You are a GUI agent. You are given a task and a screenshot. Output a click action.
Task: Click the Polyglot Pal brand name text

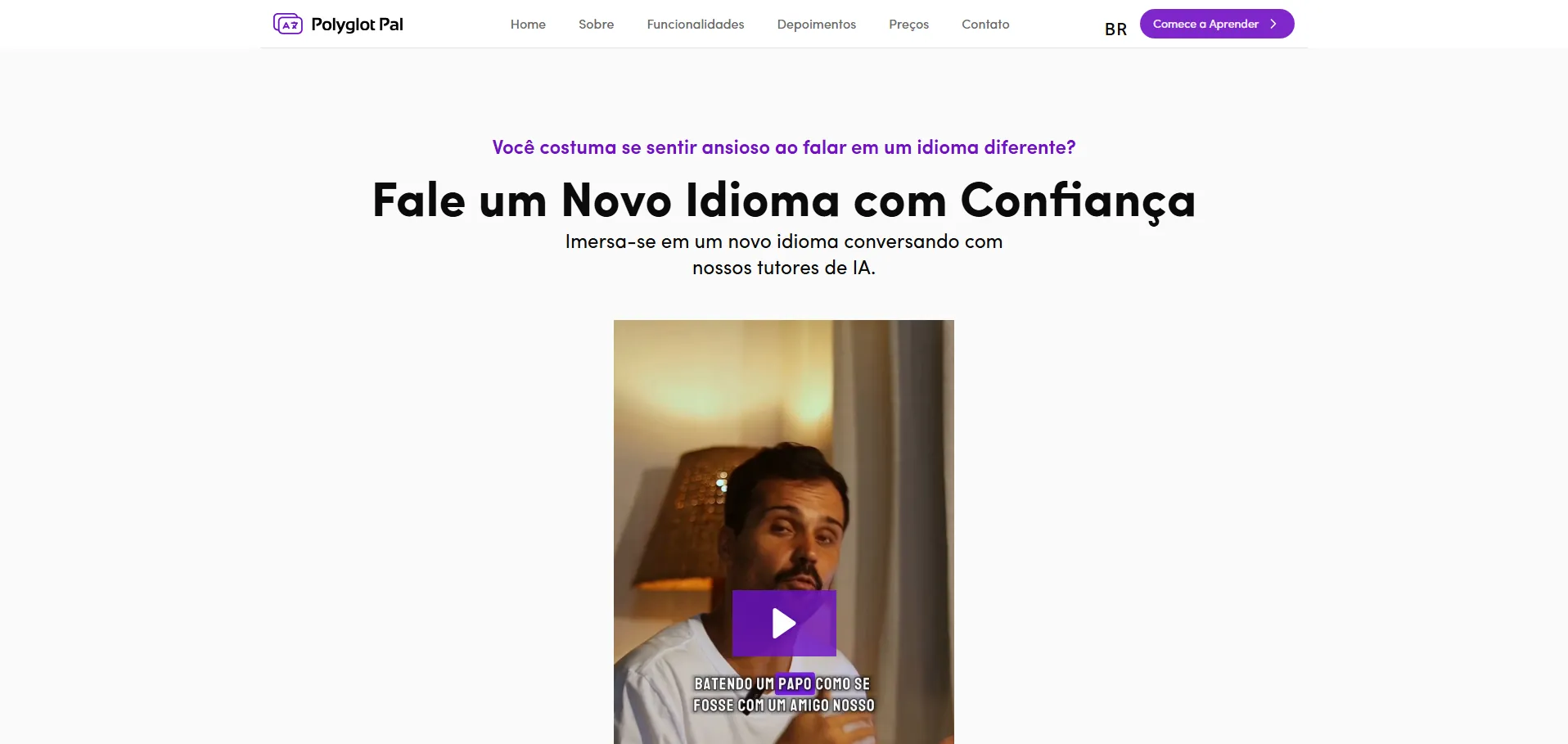357,25
